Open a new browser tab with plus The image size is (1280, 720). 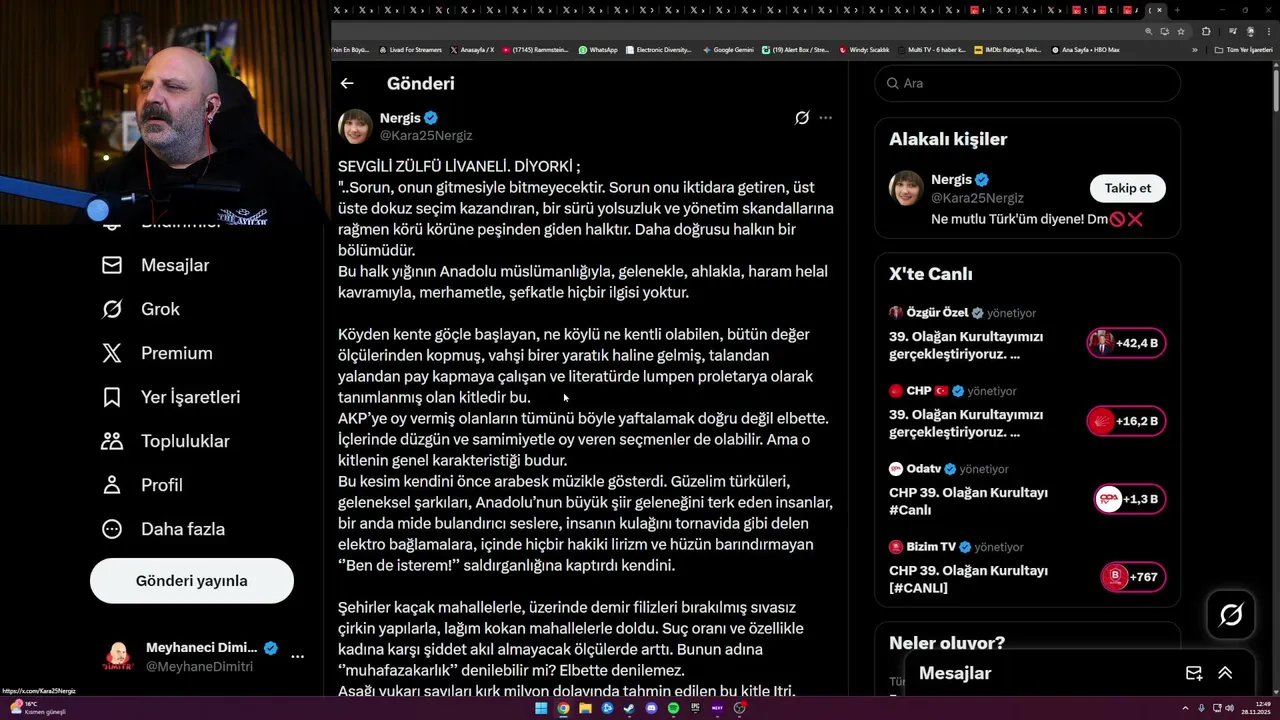coord(1177,10)
